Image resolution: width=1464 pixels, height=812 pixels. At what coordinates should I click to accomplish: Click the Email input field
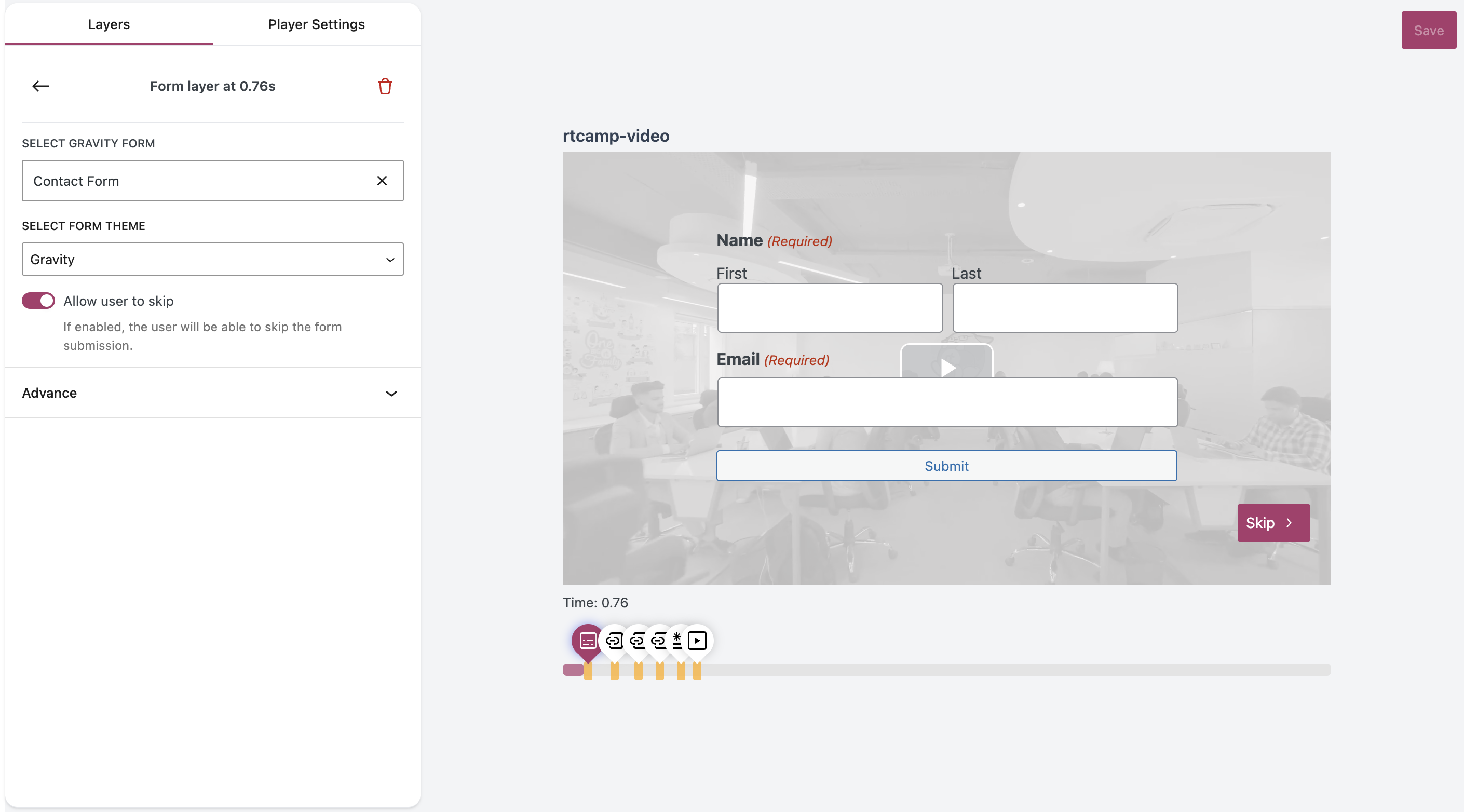pyautogui.click(x=947, y=402)
